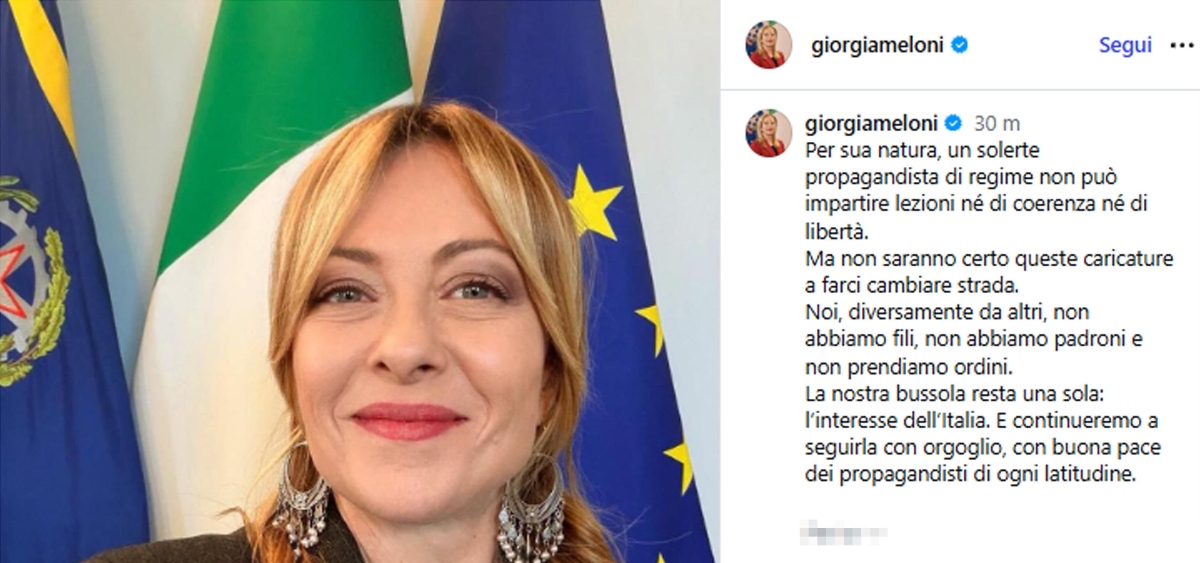Screen dimensions: 1200x563
Task: Open the profile avatar in the post header
Action: point(769,45)
